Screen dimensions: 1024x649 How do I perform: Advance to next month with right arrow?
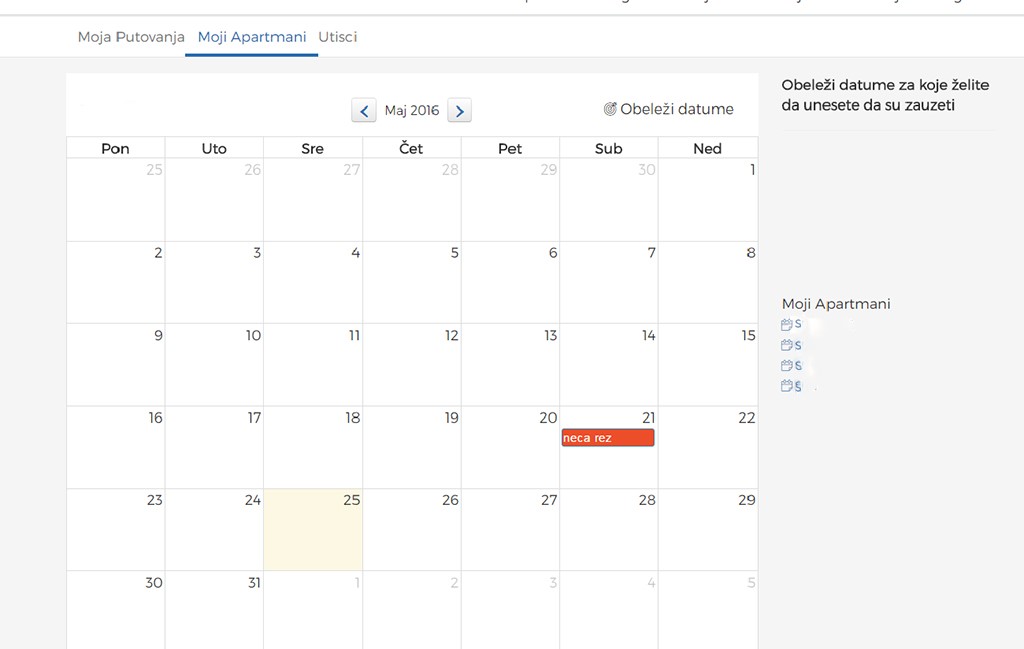pos(459,111)
